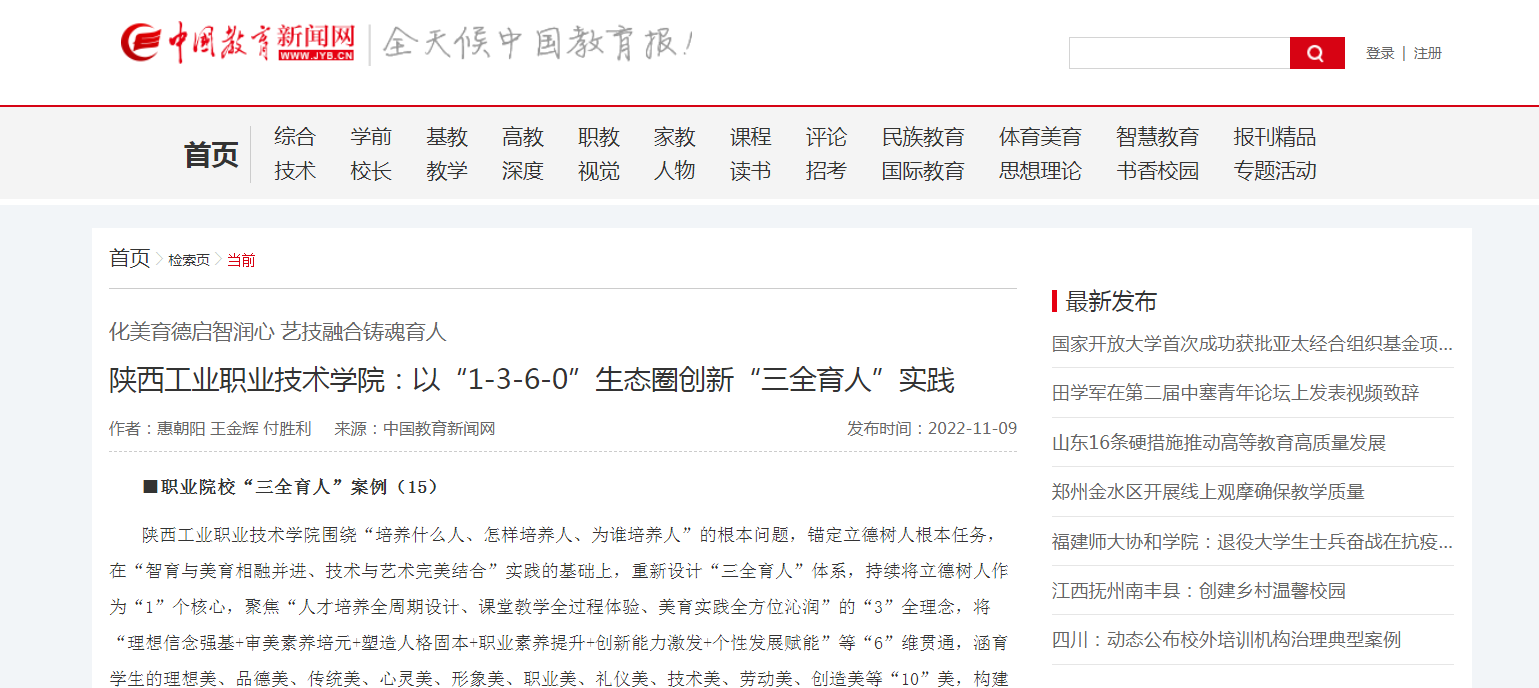This screenshot has width=1539, height=688.
Task: Select the 综合 navigation item
Action: point(295,137)
